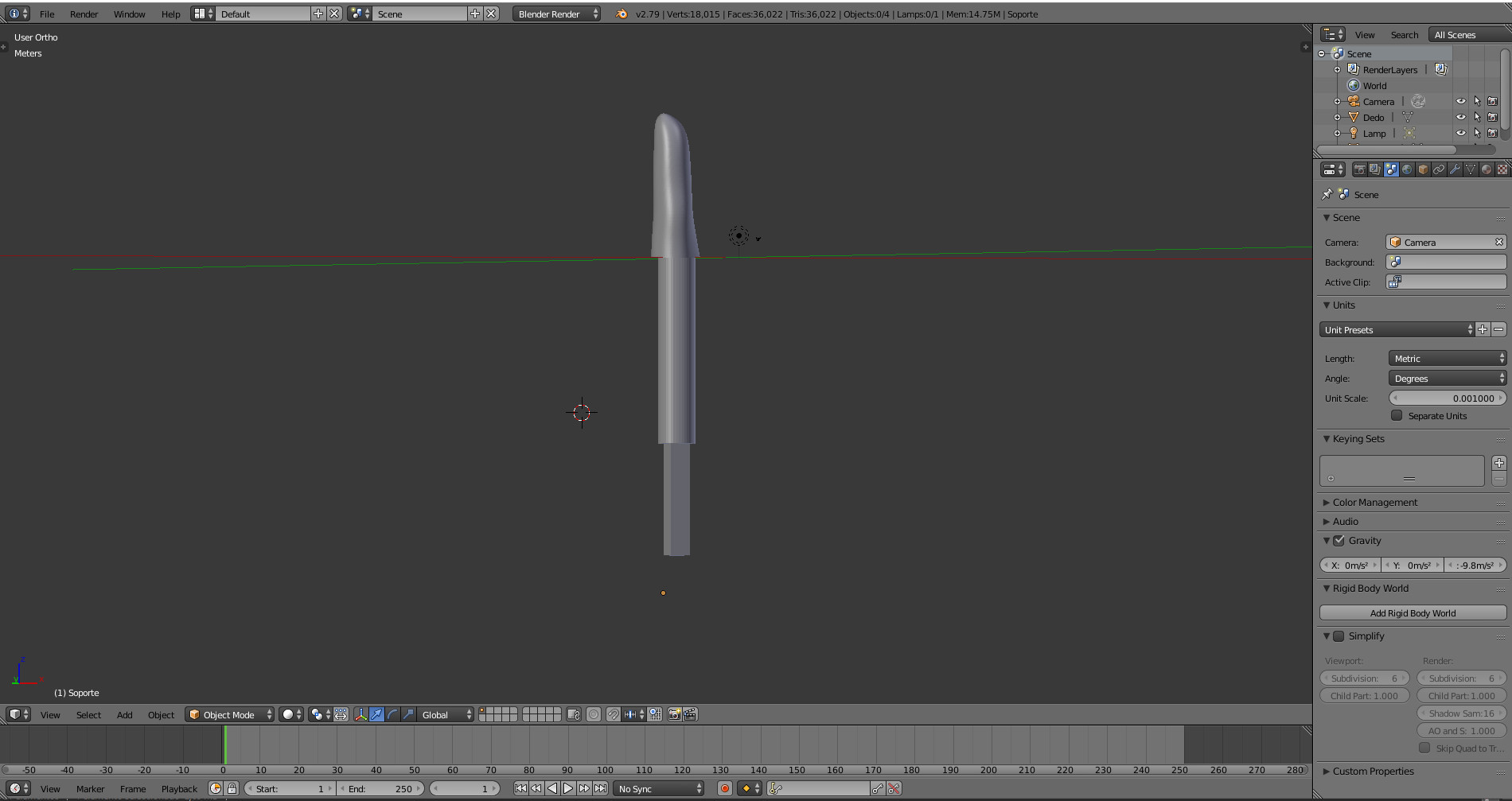1512x801 pixels.
Task: Open the Material properties tab sphere icon
Action: point(1487,169)
